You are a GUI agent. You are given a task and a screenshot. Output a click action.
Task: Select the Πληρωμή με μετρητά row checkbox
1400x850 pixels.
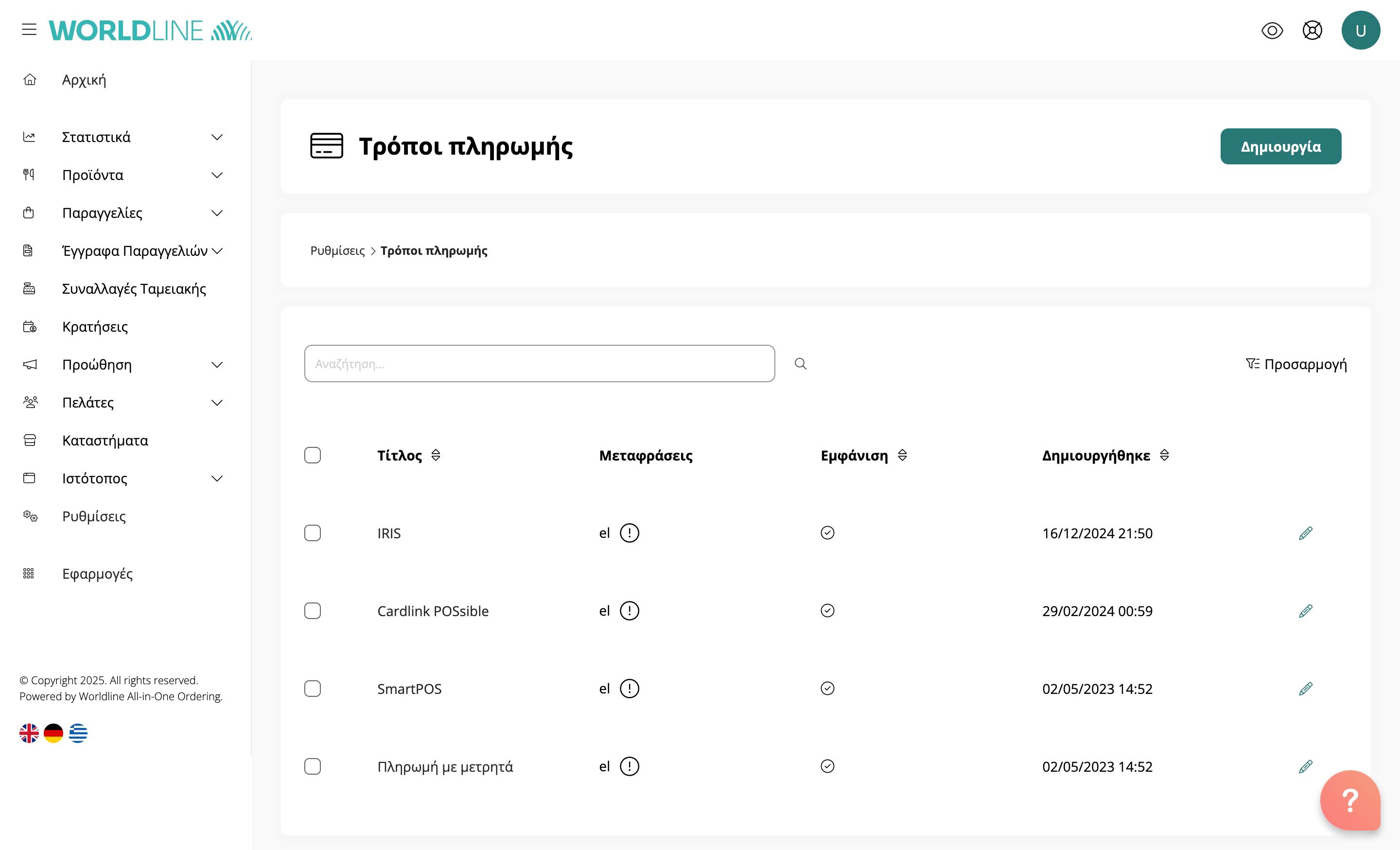313,766
